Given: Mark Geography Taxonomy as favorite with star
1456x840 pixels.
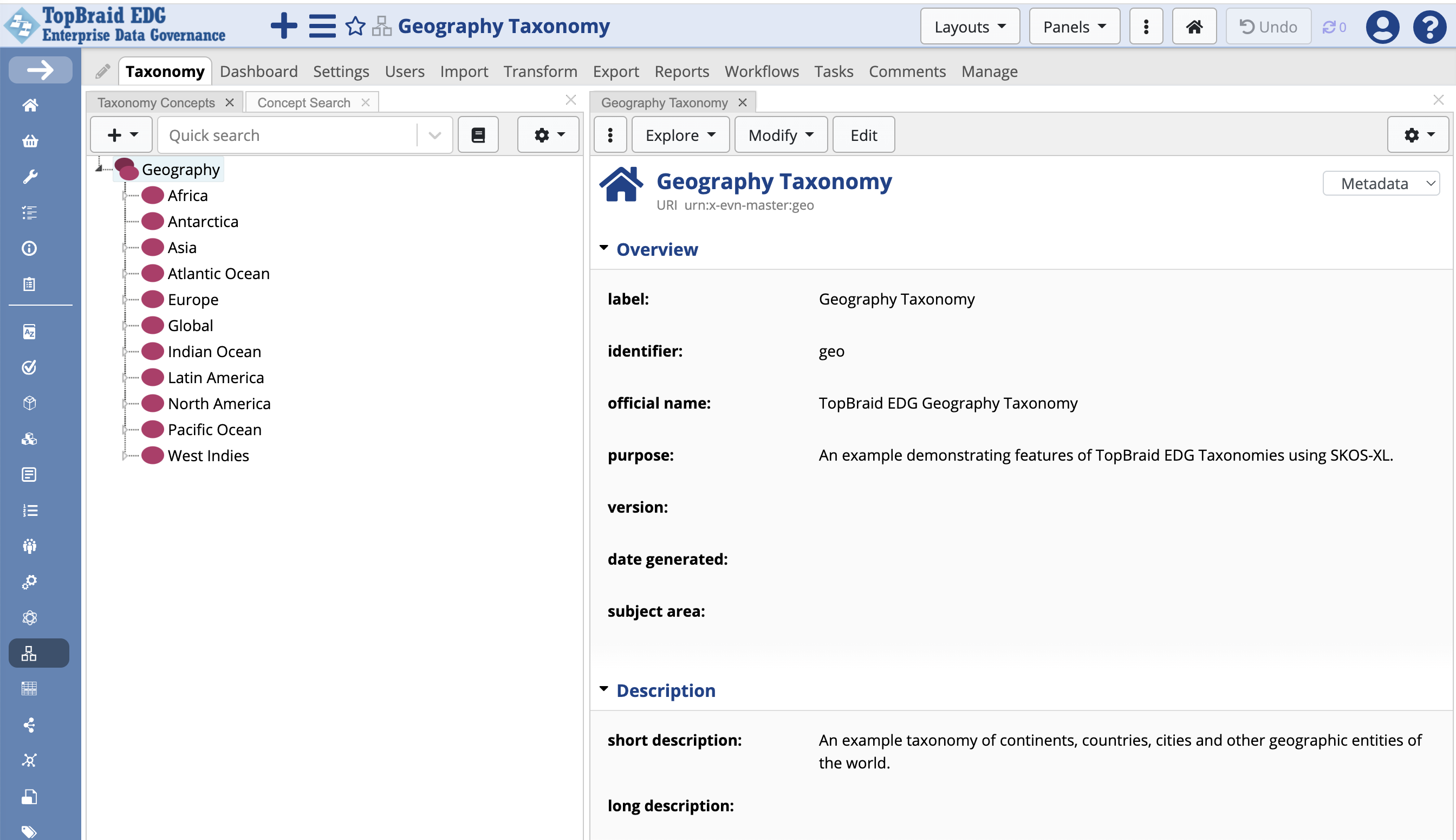Looking at the screenshot, I should click(x=355, y=26).
